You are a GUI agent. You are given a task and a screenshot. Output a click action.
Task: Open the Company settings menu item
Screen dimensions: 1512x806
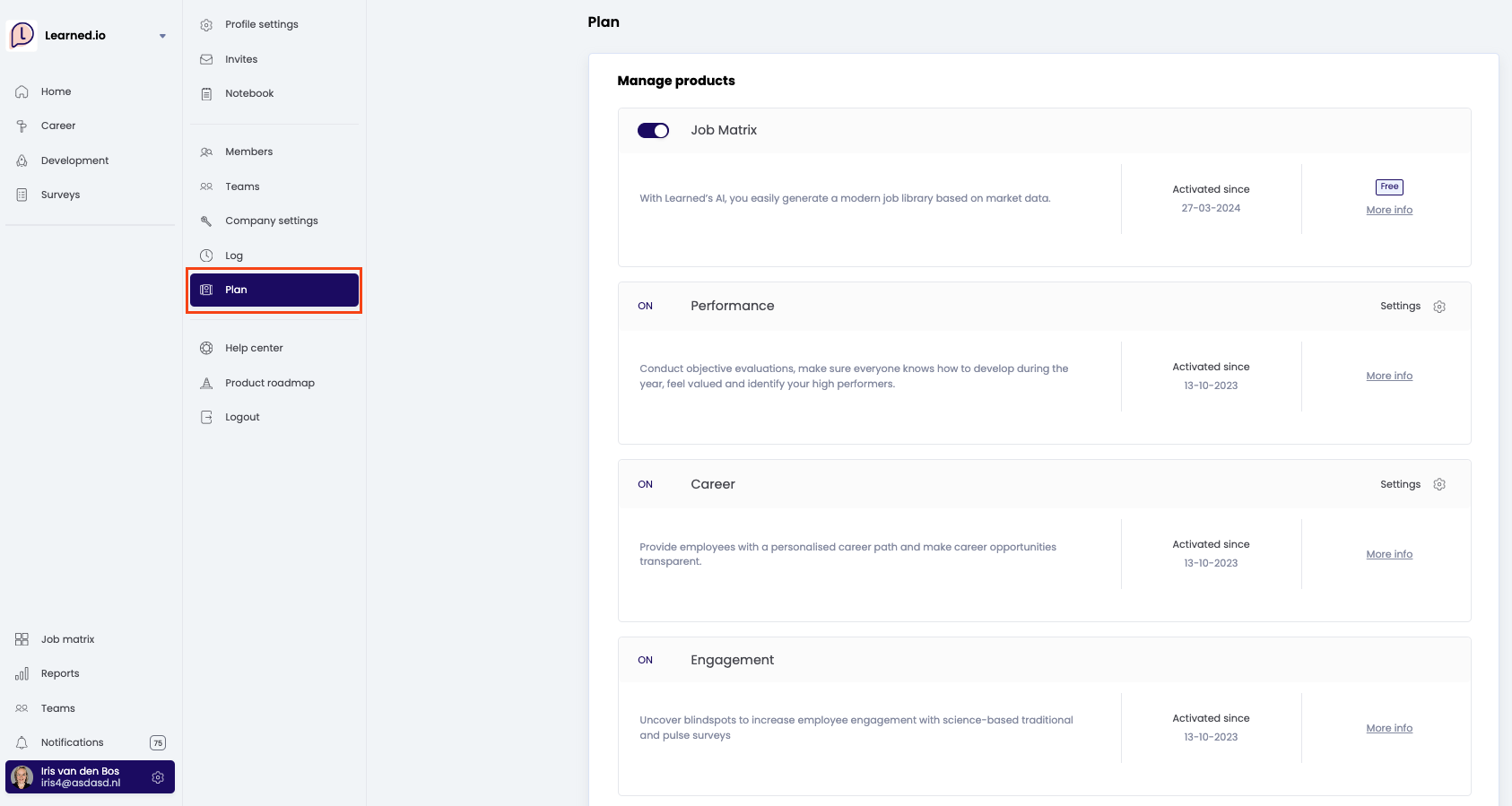(x=271, y=221)
